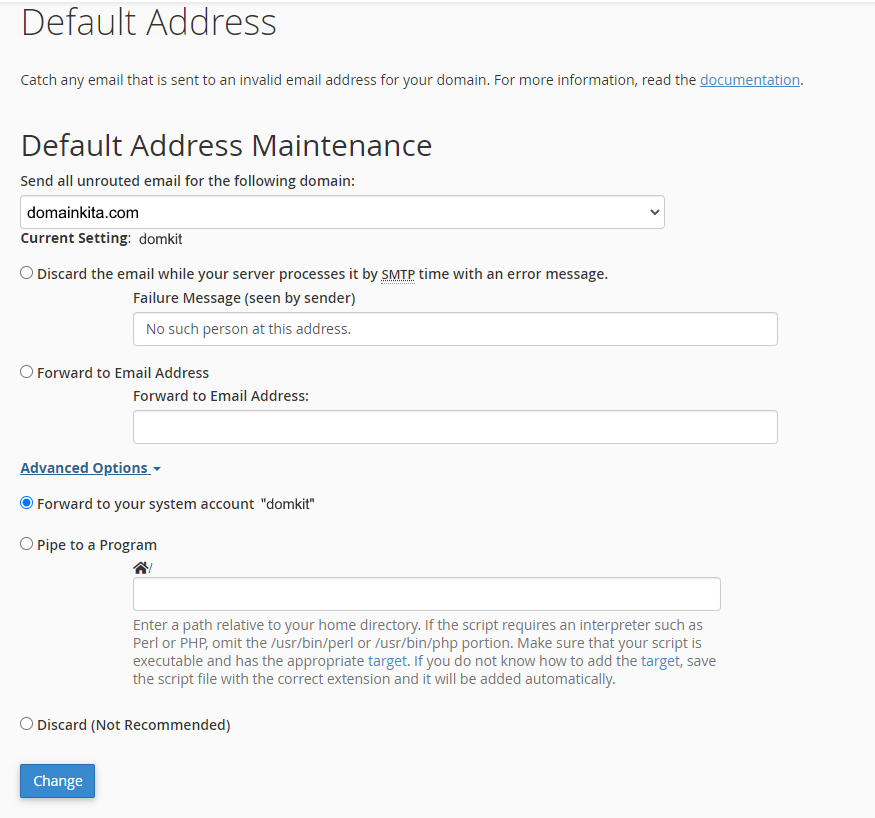Click the Pipe to a Program path field
The image size is (875, 818).
[426, 594]
